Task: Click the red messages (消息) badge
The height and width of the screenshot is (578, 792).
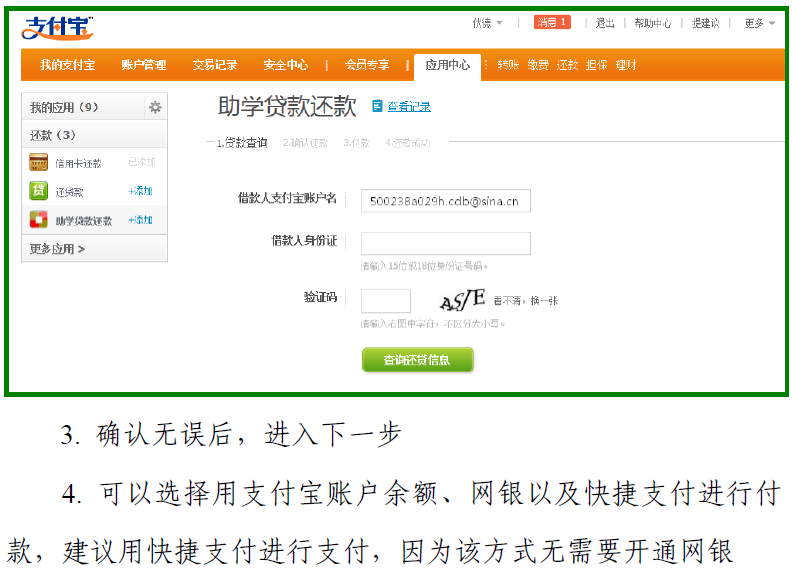Action: point(552,22)
